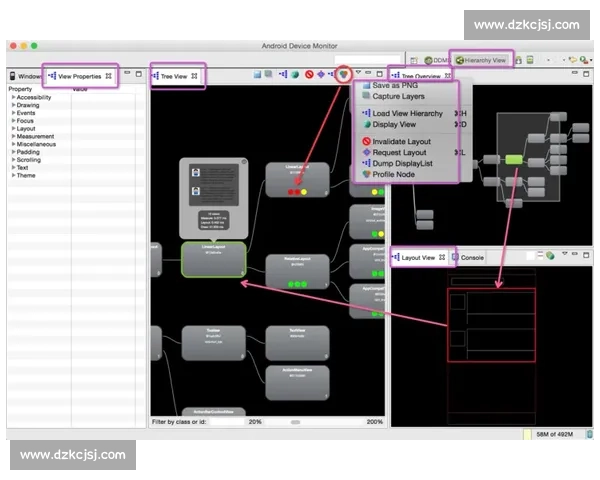Select the RelativeLayout node with three green dots

click(x=297, y=271)
